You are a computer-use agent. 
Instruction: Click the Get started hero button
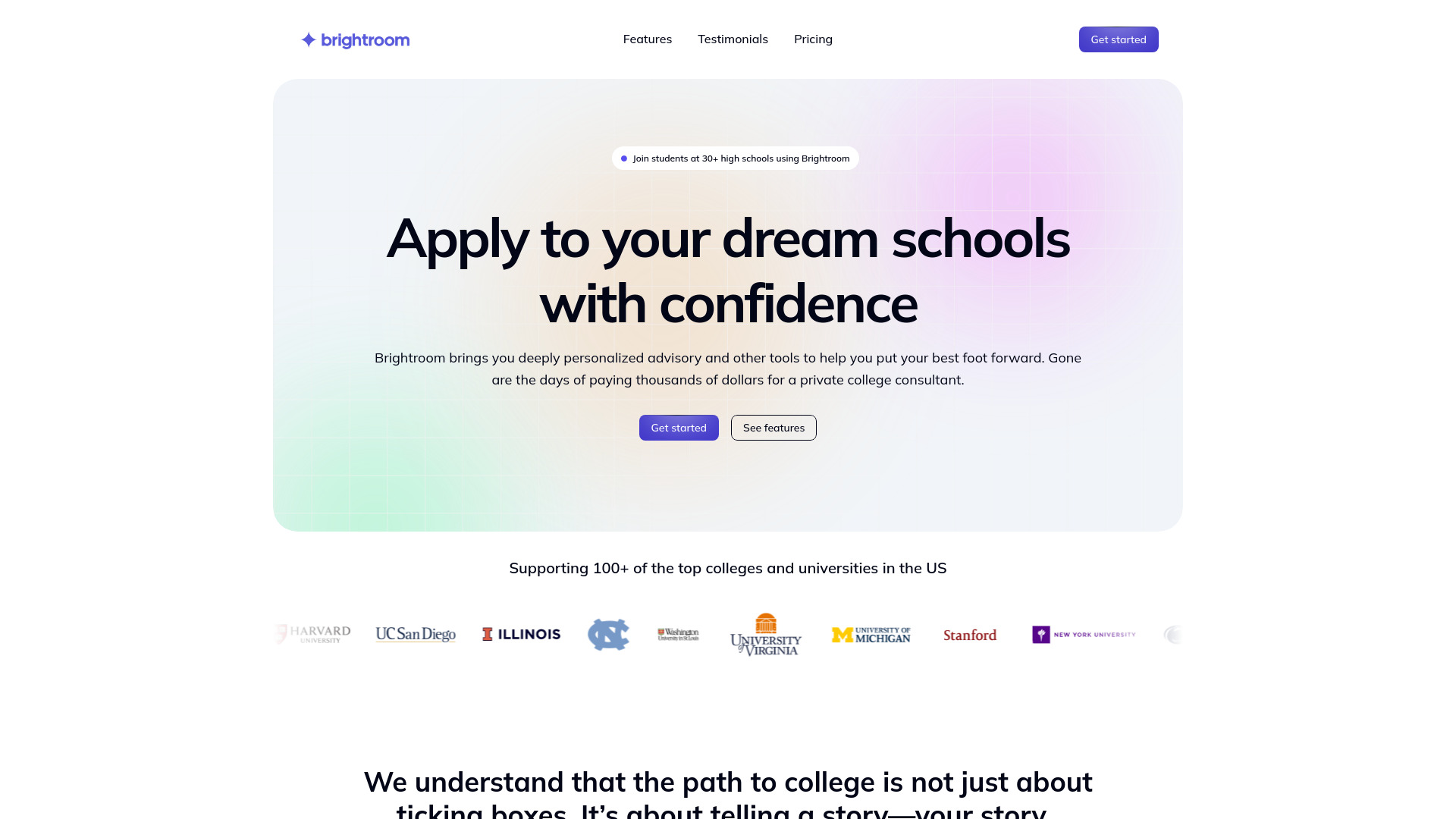click(x=678, y=427)
